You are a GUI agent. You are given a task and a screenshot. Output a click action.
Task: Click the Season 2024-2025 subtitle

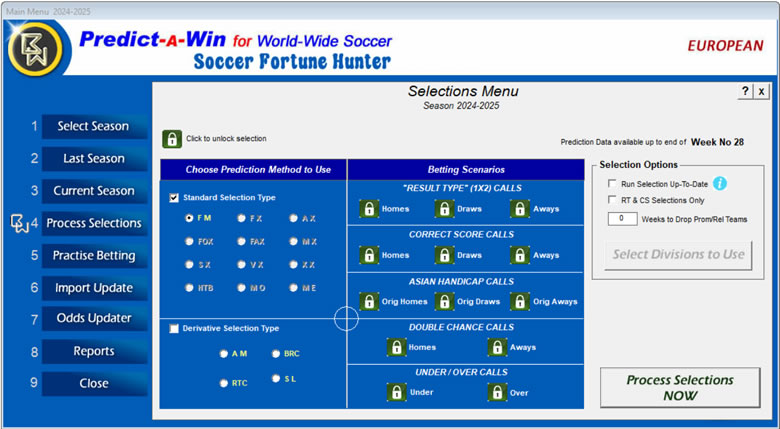click(461, 106)
